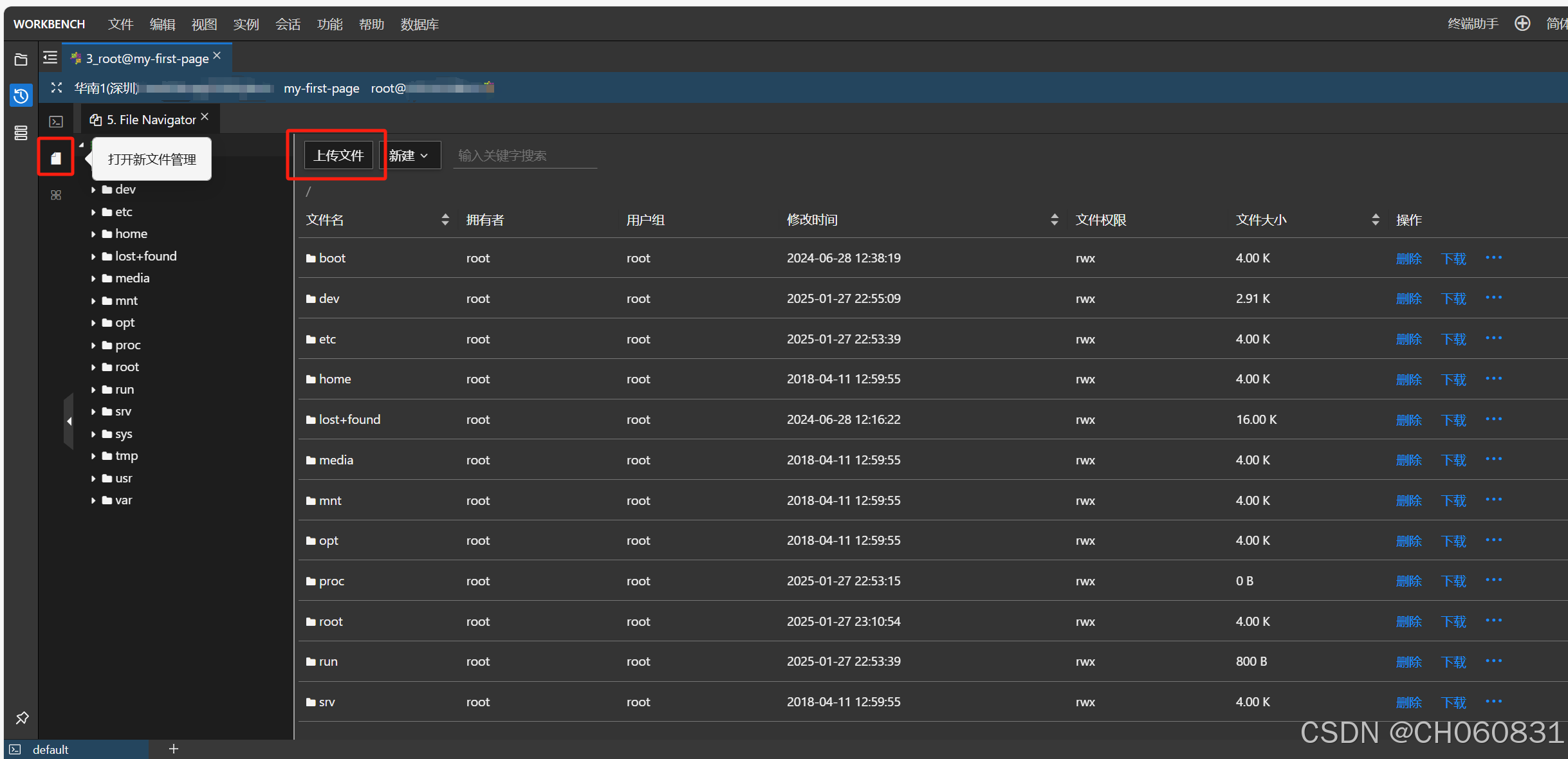Toggle the fullscreen expand arrows icon
The height and width of the screenshot is (759, 1568).
coord(57,87)
